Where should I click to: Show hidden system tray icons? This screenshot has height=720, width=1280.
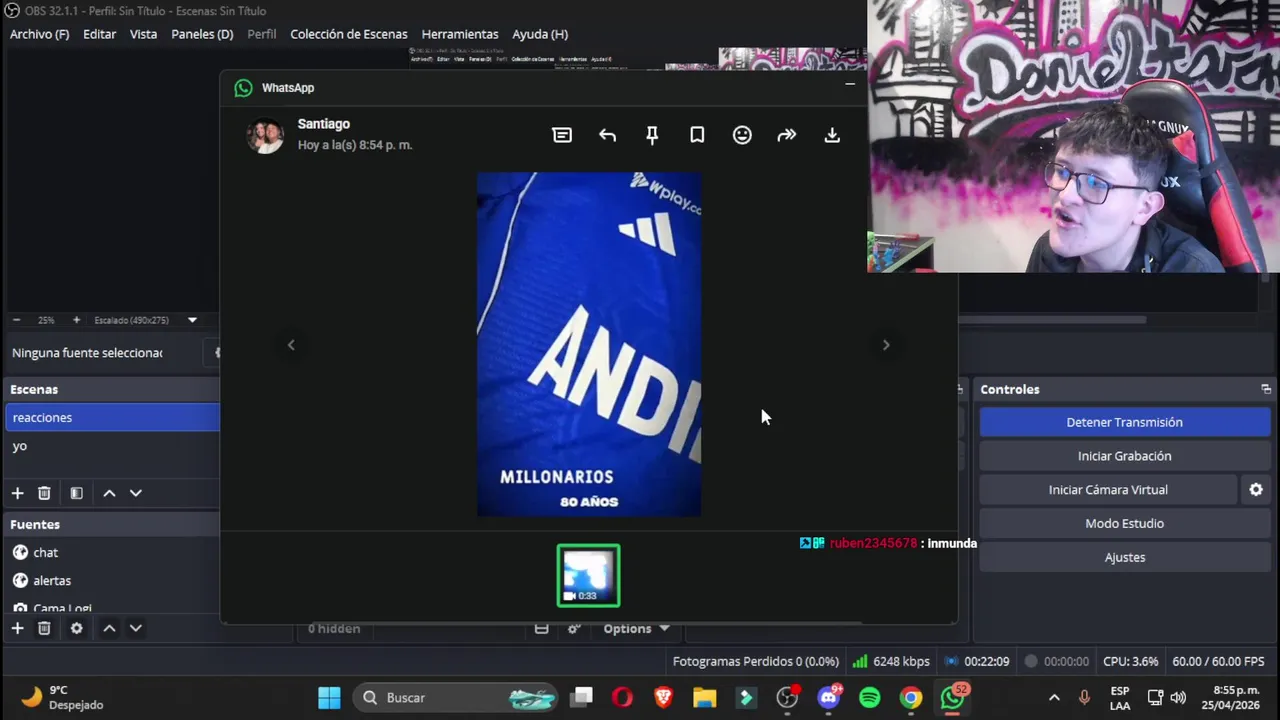tap(1054, 698)
